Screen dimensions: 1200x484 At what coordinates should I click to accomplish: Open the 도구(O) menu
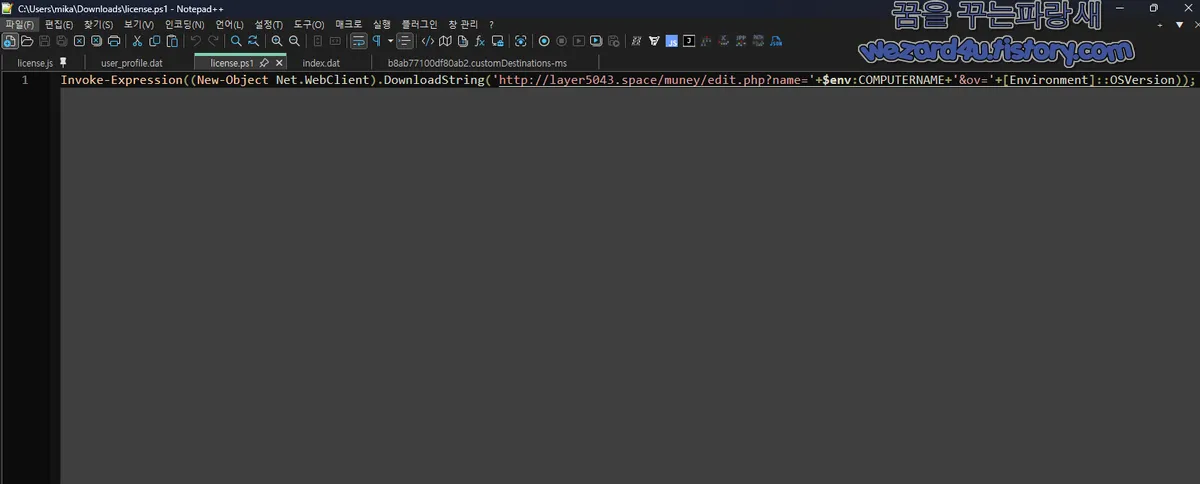309,24
